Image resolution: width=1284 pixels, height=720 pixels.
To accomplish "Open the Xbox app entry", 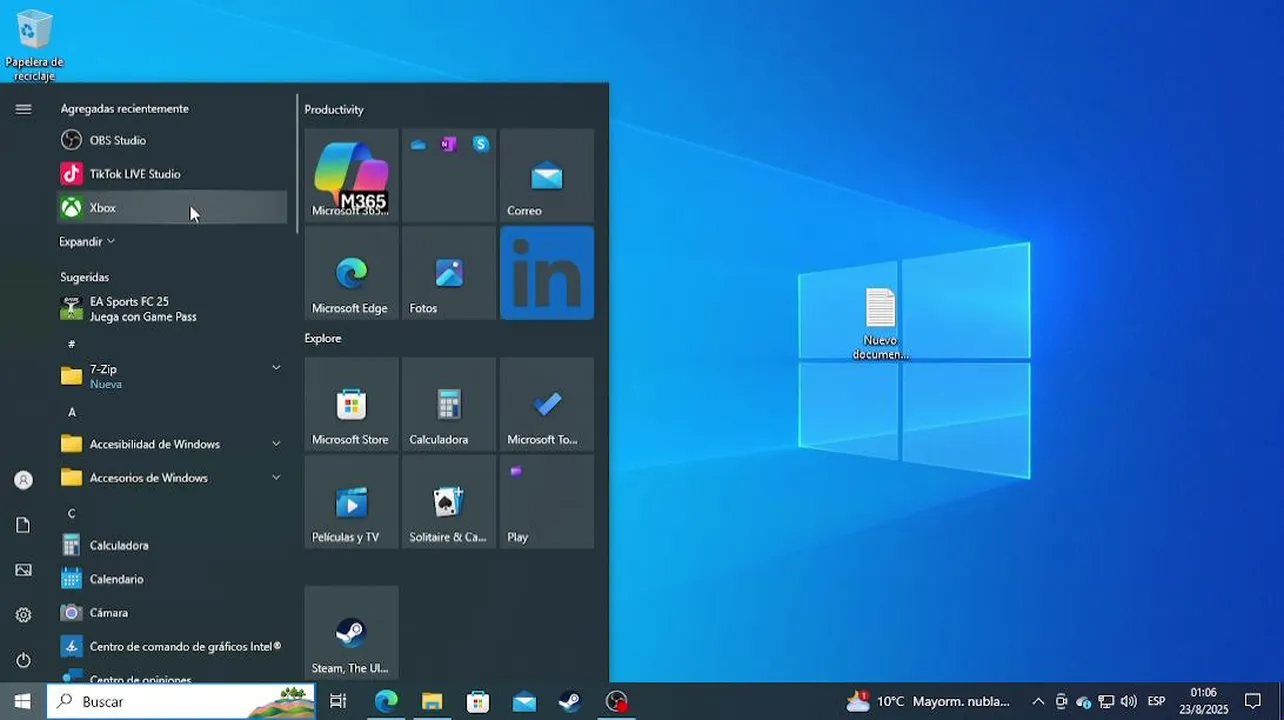I will point(172,208).
